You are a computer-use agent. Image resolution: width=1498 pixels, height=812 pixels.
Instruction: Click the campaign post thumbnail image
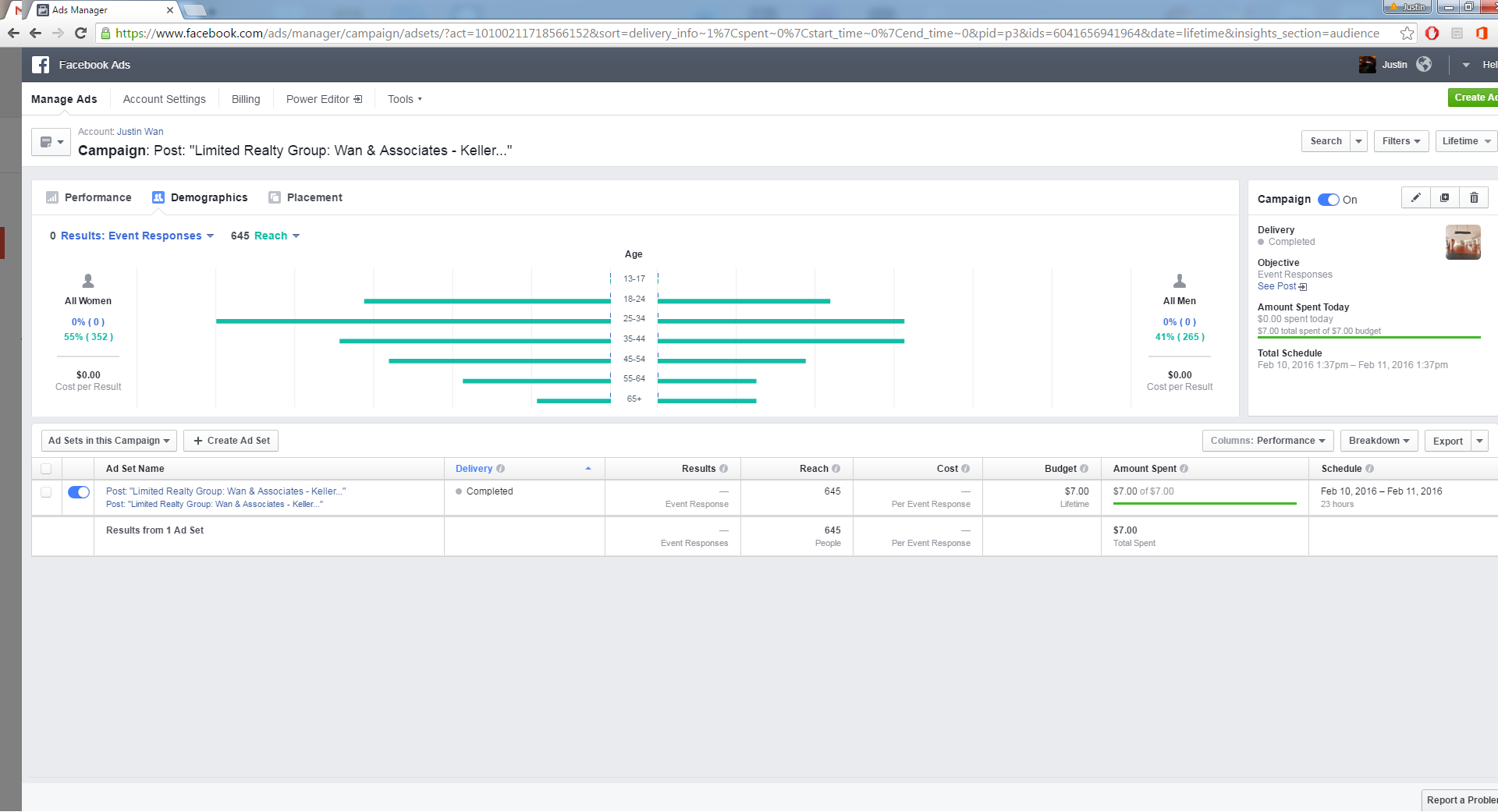point(1463,243)
